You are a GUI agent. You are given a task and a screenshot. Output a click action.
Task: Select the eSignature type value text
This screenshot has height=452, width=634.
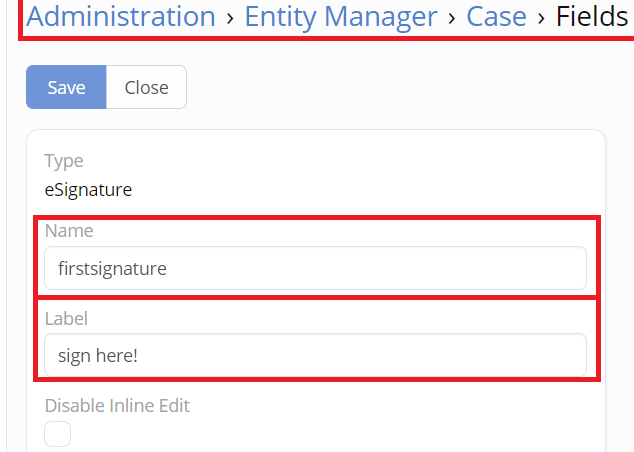(88, 190)
